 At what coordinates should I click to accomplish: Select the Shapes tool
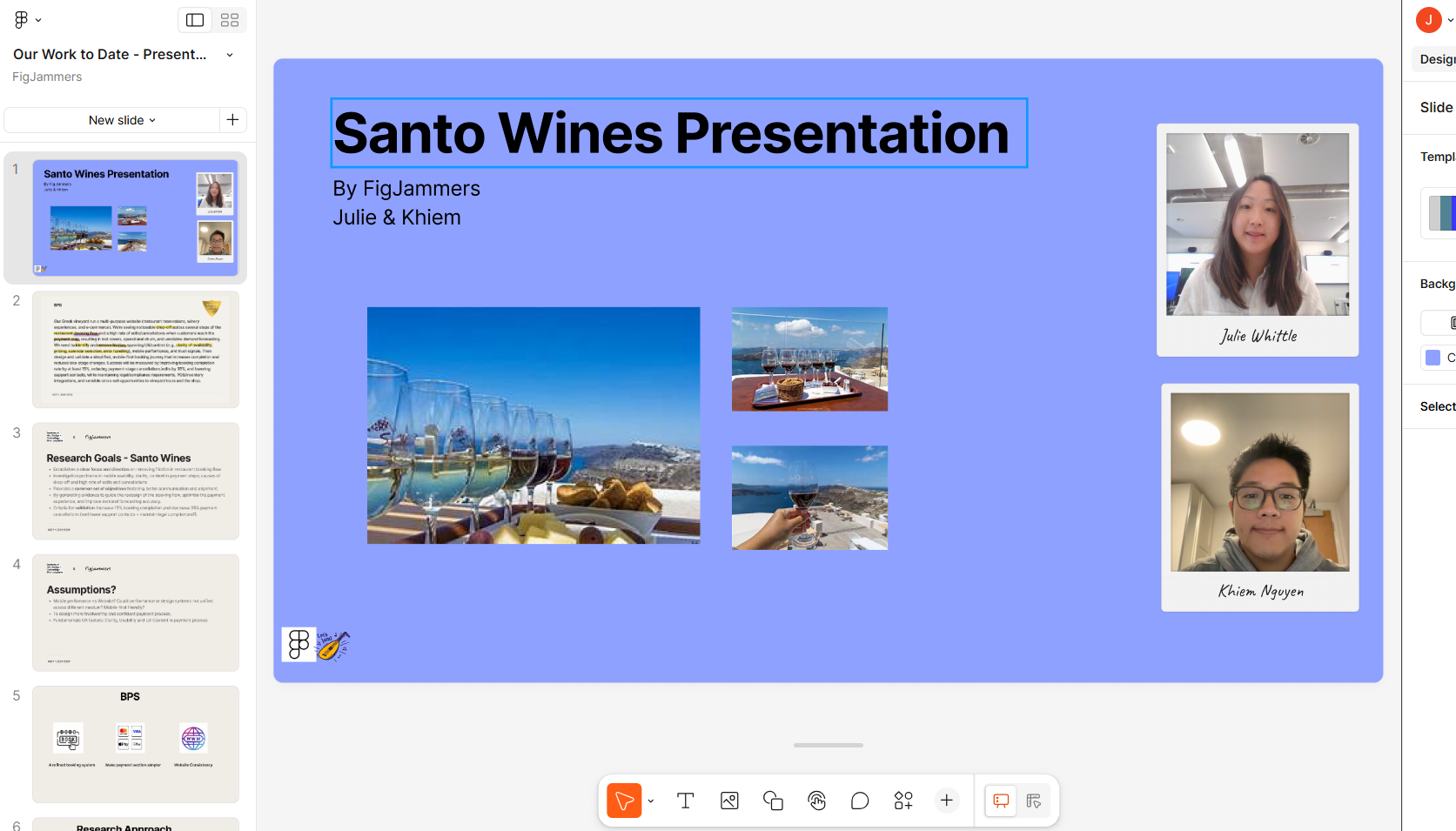[x=773, y=801]
